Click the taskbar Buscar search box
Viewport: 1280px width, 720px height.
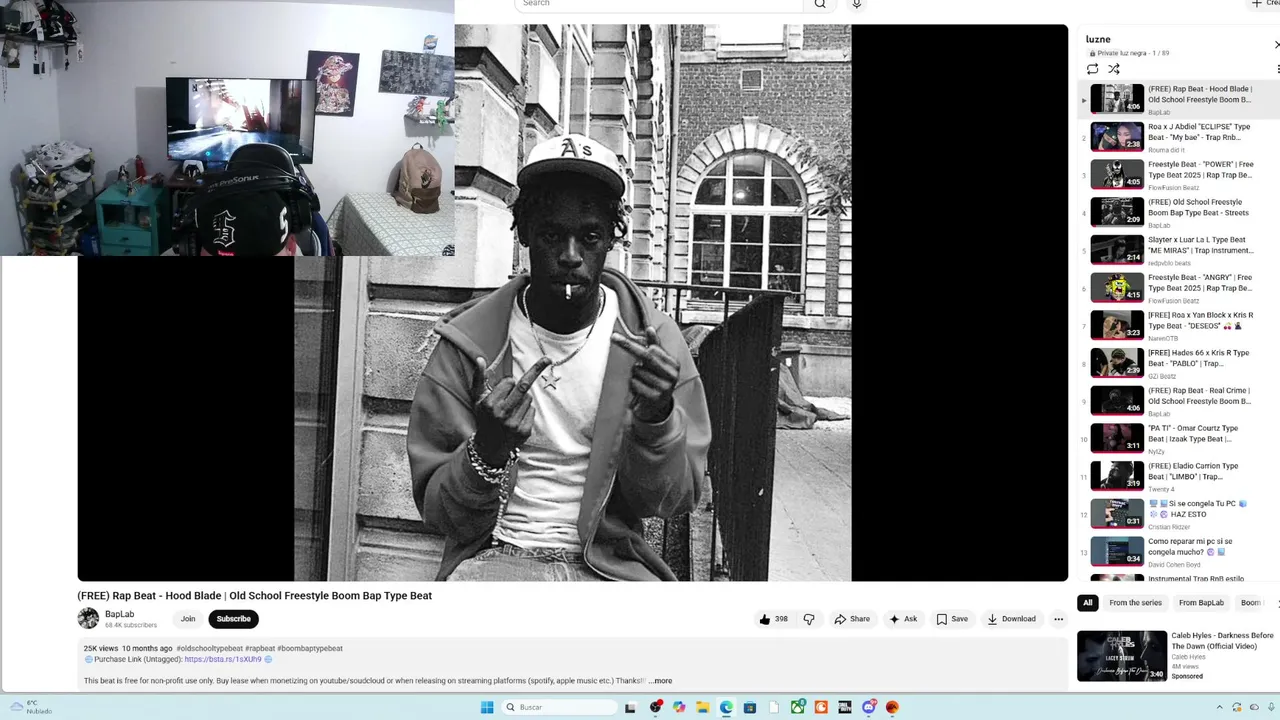(560, 707)
